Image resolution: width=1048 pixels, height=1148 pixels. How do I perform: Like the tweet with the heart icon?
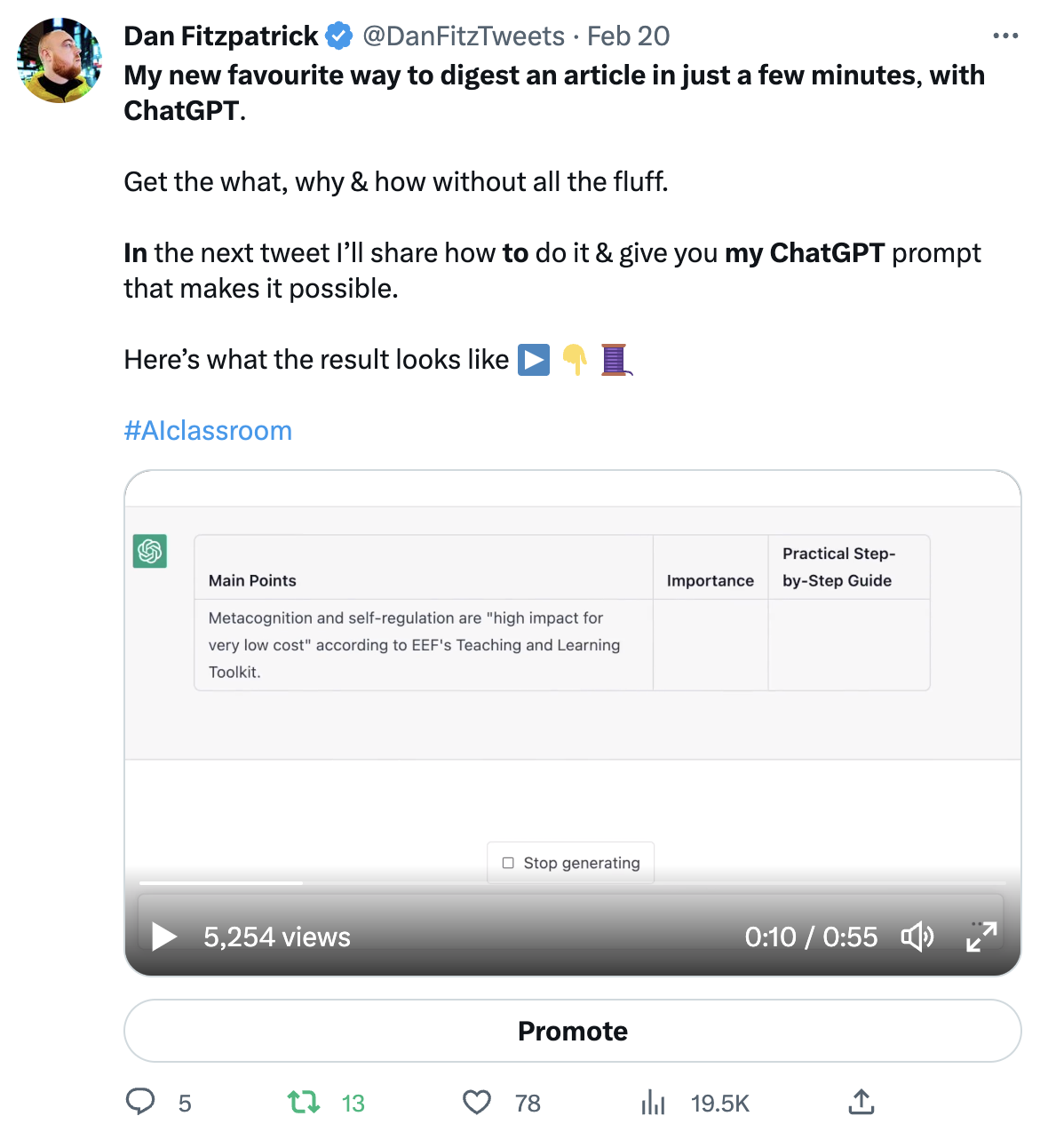[x=477, y=1103]
